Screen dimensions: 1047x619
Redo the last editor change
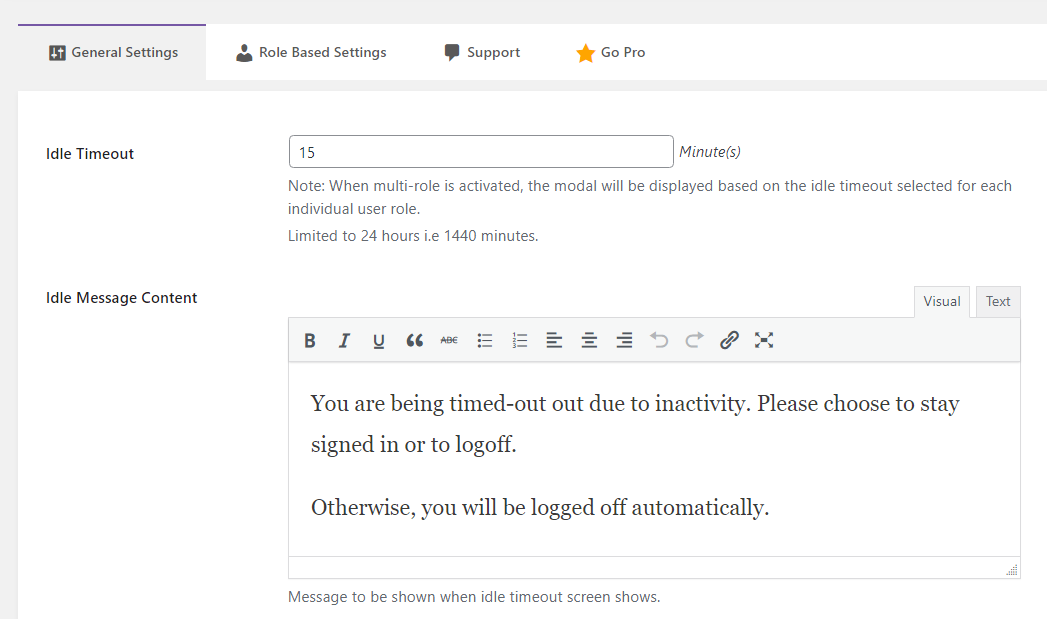(x=694, y=340)
